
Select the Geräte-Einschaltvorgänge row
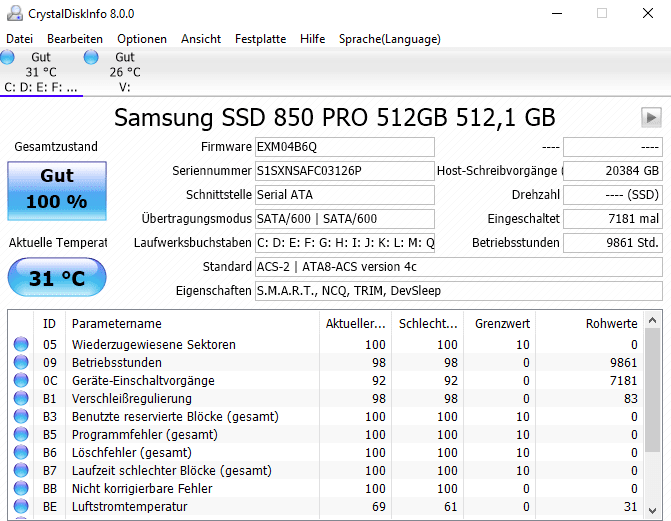tap(326, 380)
